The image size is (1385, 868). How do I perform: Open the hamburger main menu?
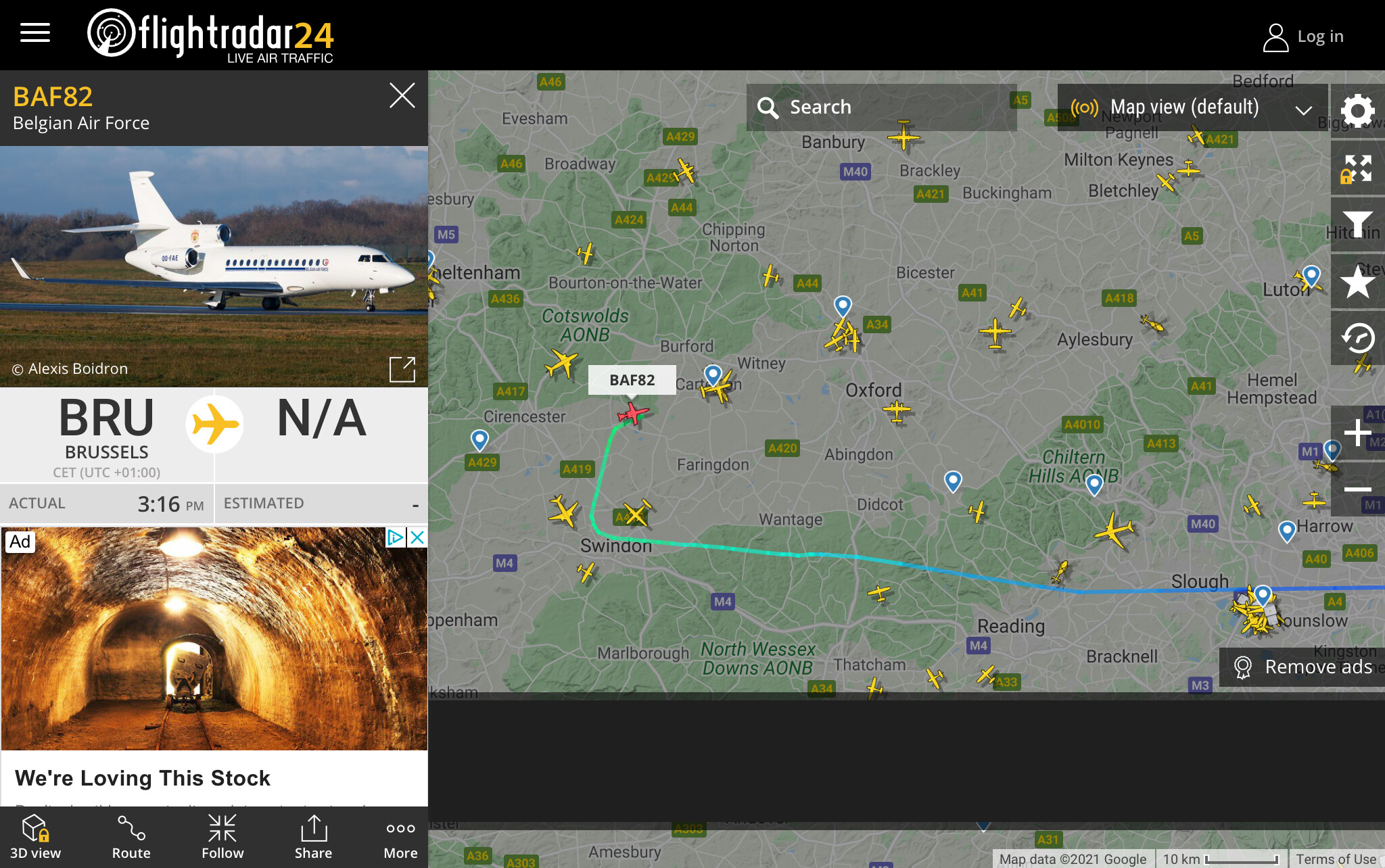point(35,32)
